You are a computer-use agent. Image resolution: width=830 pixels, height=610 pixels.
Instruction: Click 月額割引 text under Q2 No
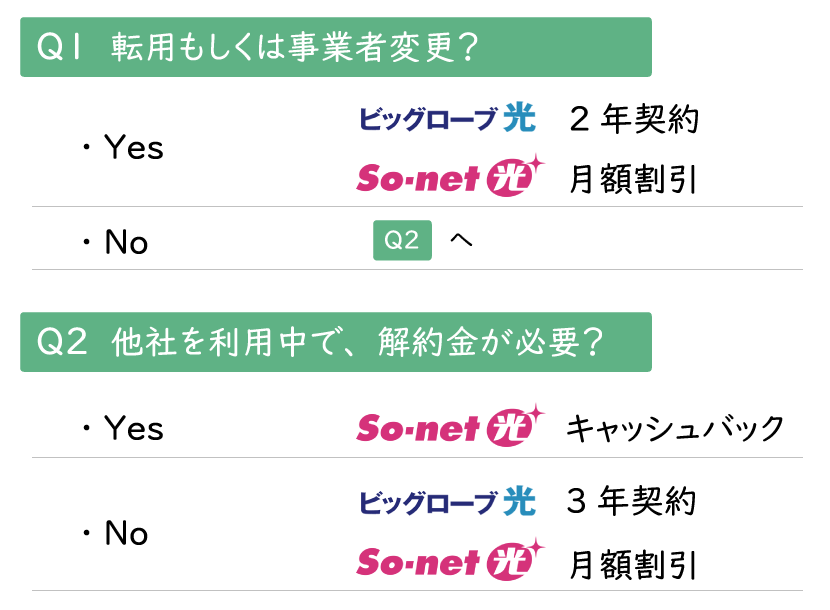(x=633, y=564)
